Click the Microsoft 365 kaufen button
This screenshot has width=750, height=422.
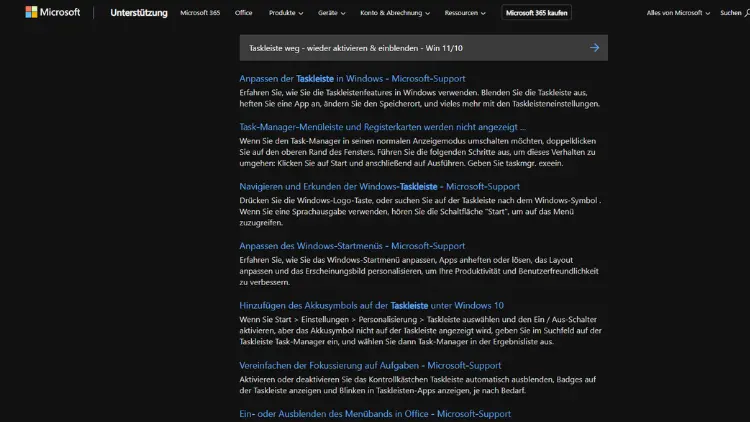tap(536, 13)
